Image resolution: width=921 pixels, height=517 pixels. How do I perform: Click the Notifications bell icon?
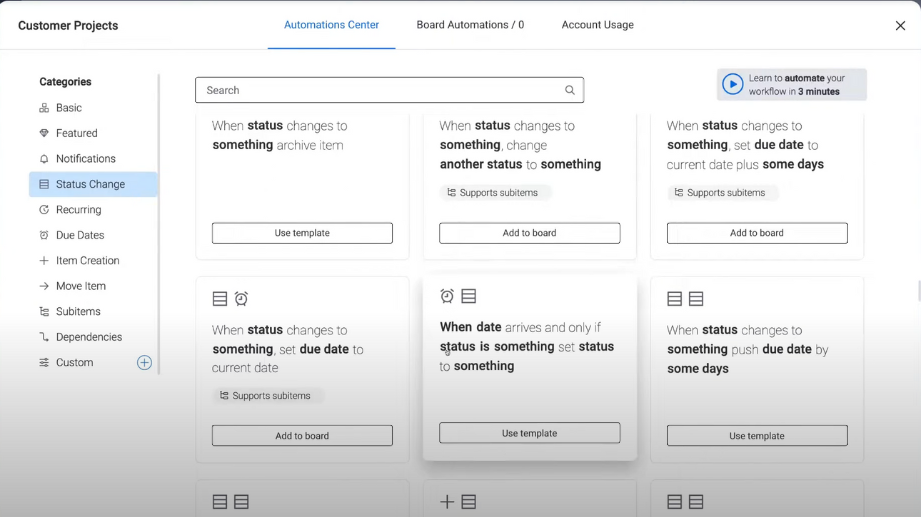(x=44, y=159)
